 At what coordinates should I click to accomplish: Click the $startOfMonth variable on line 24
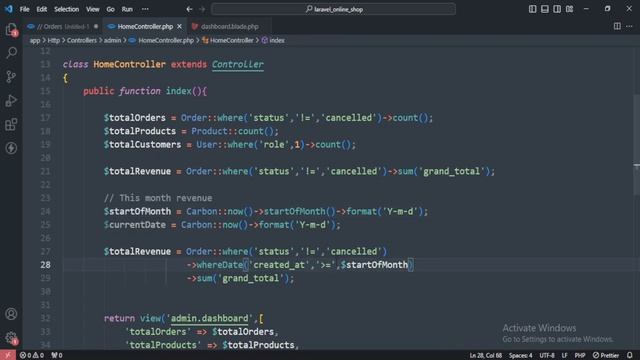pos(137,211)
